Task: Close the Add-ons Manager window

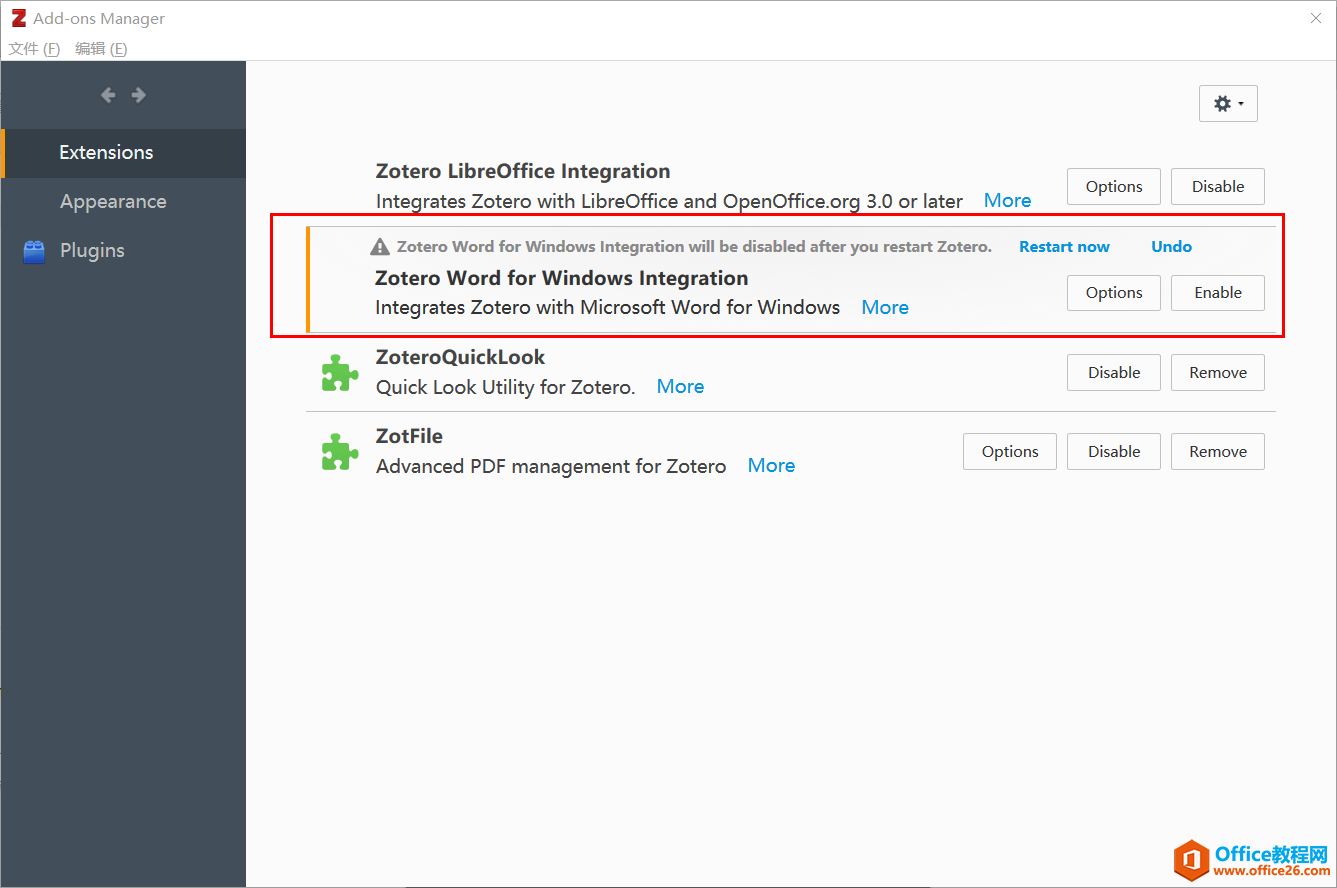Action: [x=1316, y=18]
